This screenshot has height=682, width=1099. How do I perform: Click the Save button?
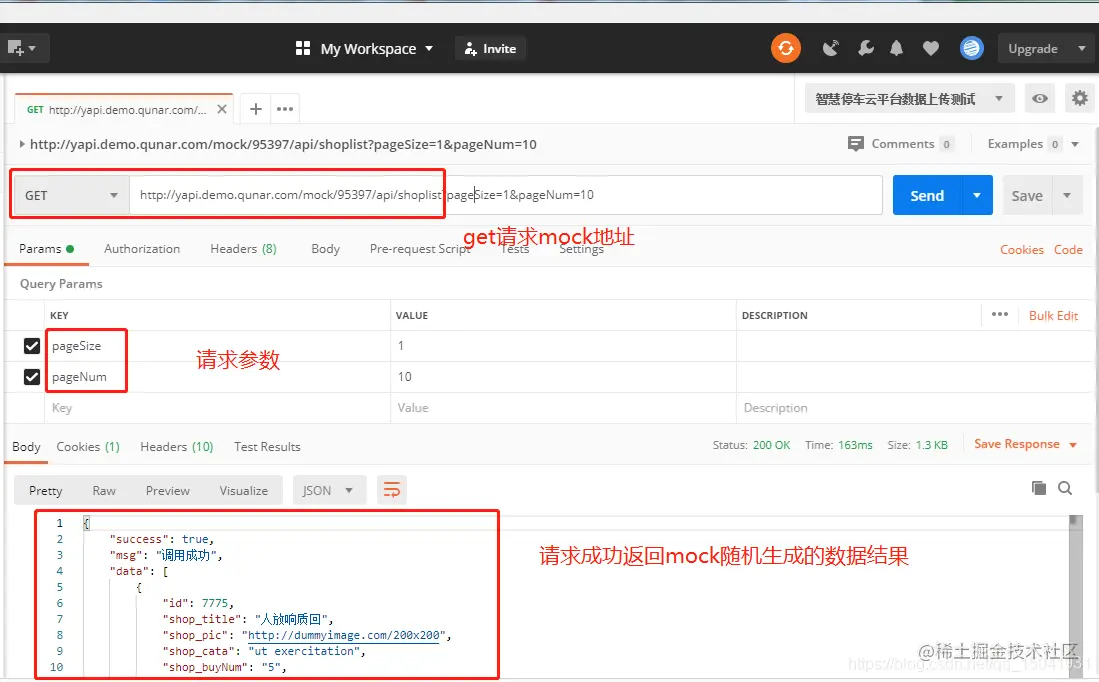(1027, 196)
